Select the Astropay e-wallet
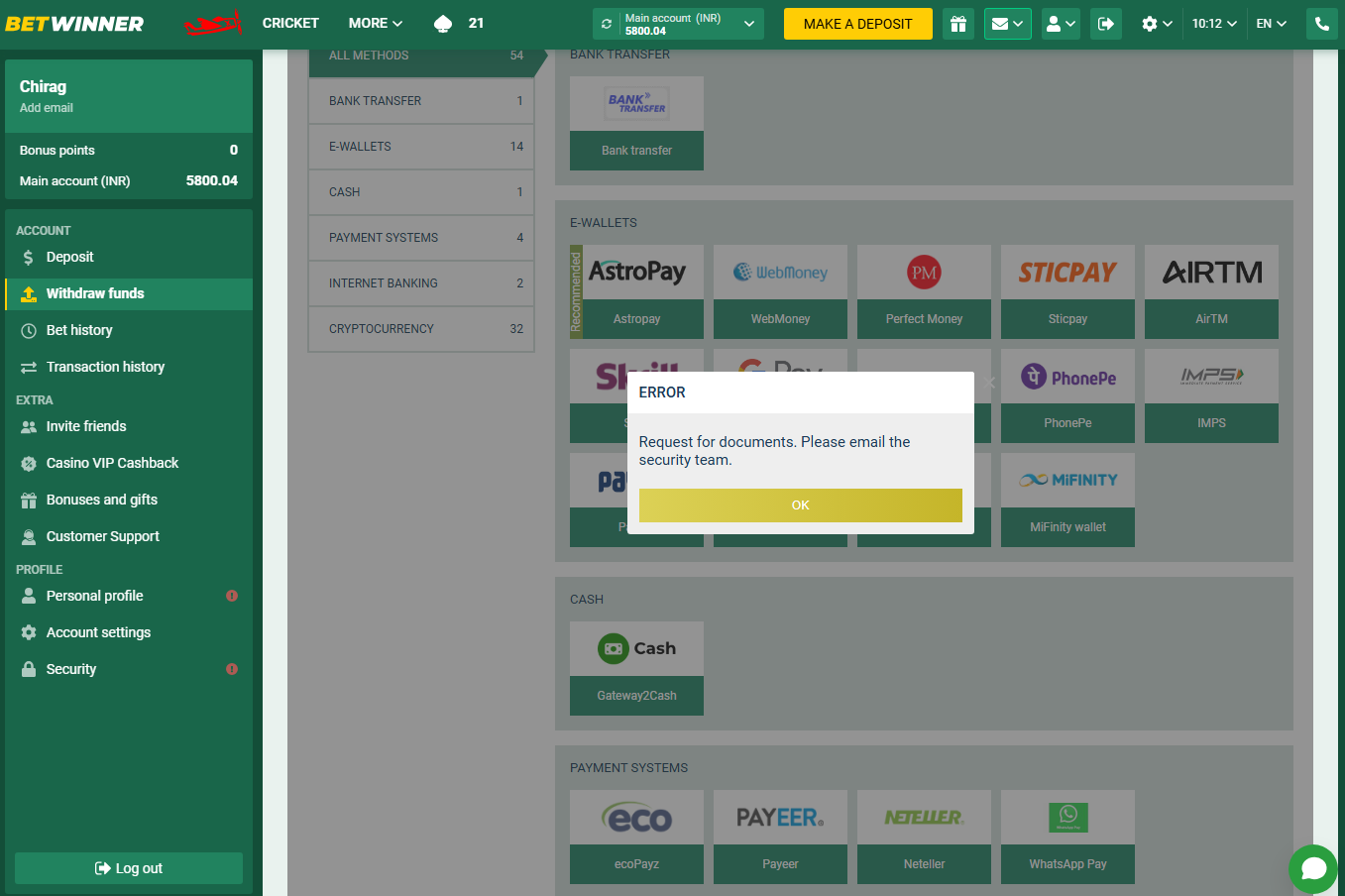 (636, 291)
